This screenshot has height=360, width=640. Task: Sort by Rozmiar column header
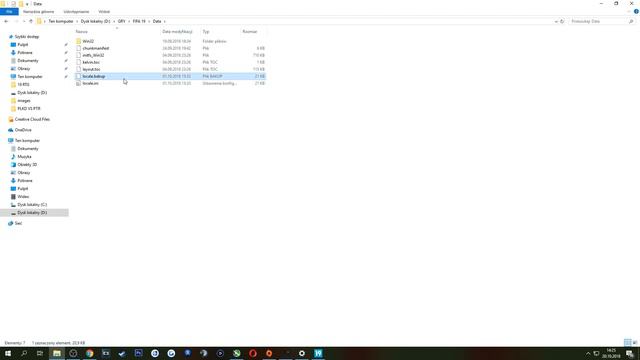tap(250, 31)
